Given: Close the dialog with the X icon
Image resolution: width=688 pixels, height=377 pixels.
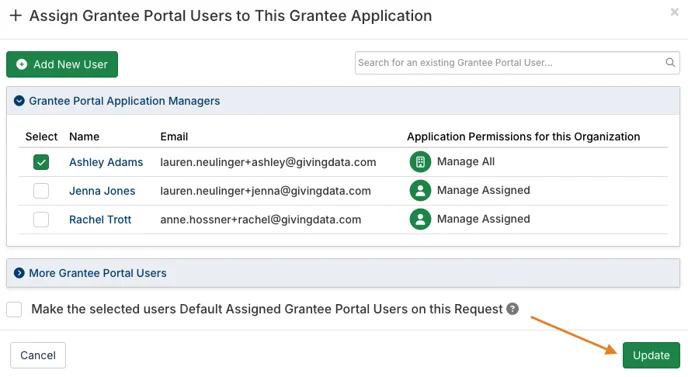Looking at the screenshot, I should pyautogui.click(x=674, y=12).
